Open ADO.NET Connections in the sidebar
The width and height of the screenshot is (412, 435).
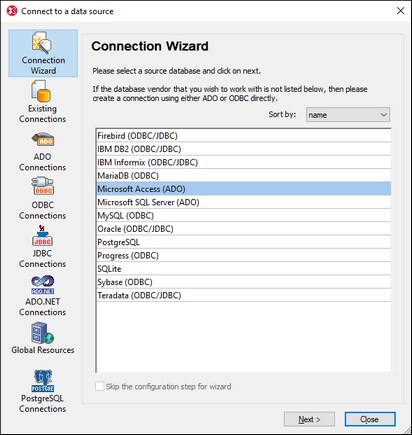[42, 296]
